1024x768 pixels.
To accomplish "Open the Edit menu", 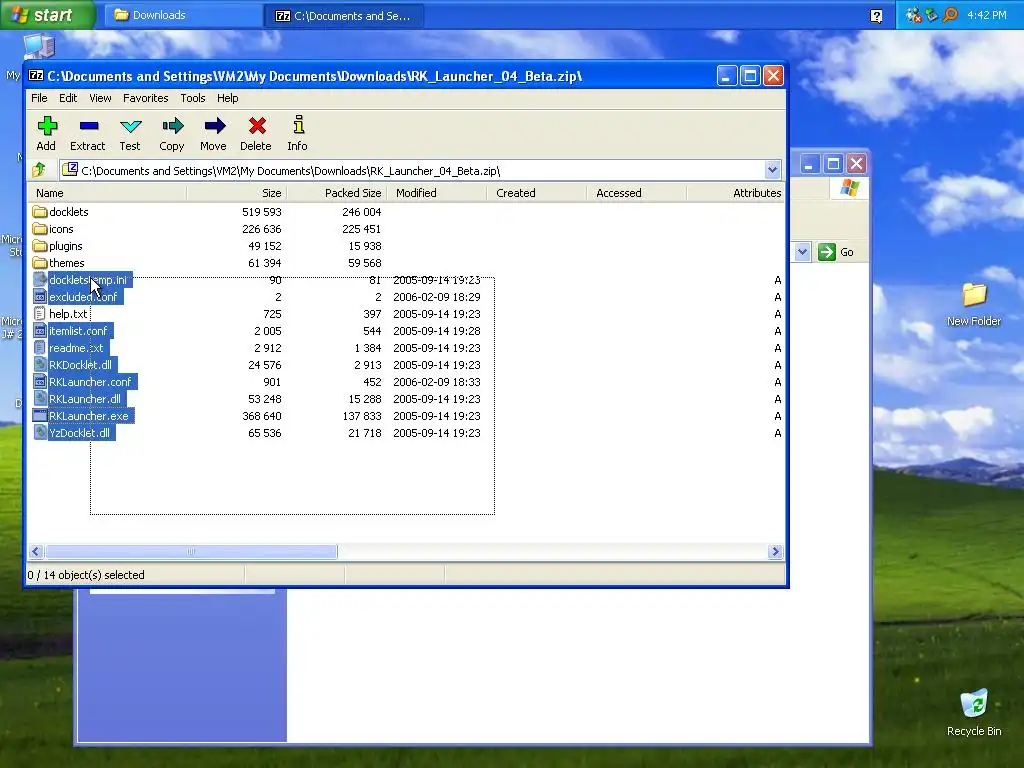I will 68,98.
